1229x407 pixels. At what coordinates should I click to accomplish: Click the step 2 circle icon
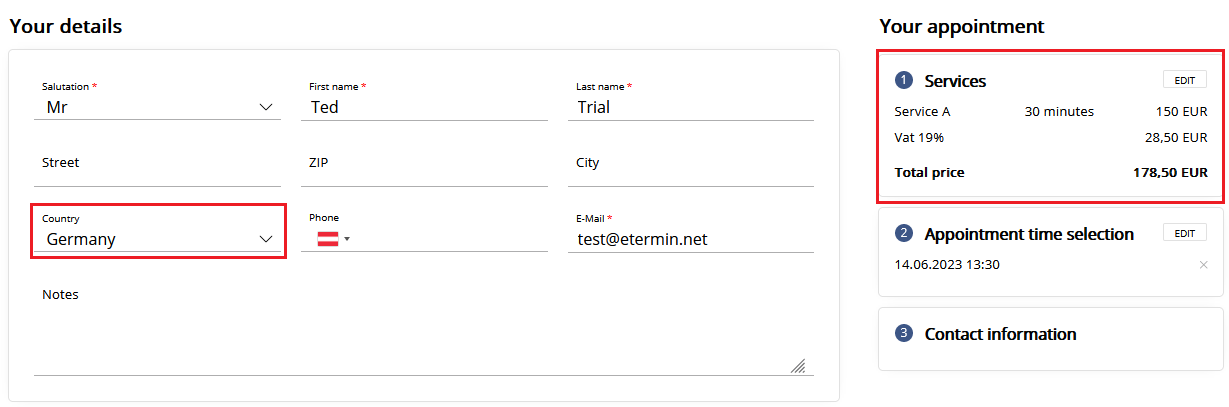point(904,234)
